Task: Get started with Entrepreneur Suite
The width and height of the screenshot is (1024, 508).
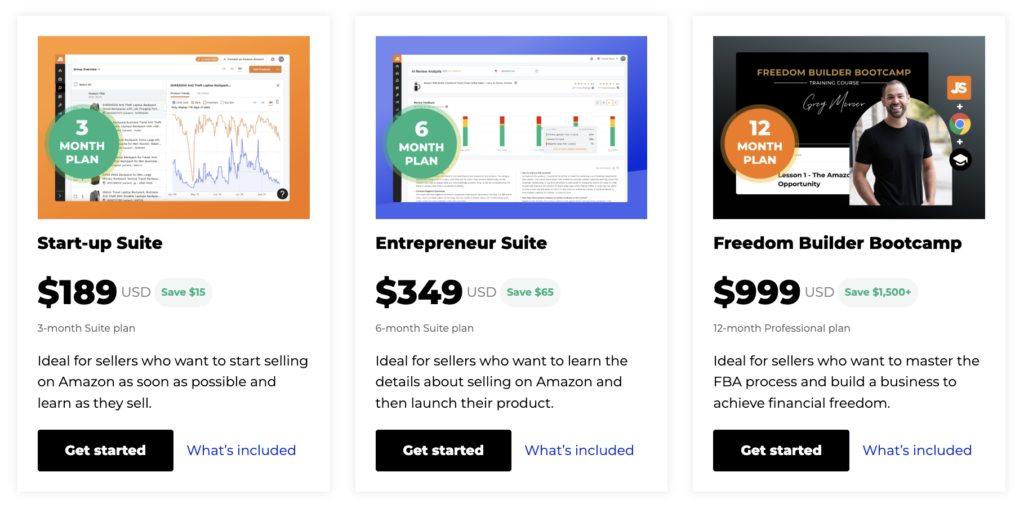Action: (x=443, y=451)
